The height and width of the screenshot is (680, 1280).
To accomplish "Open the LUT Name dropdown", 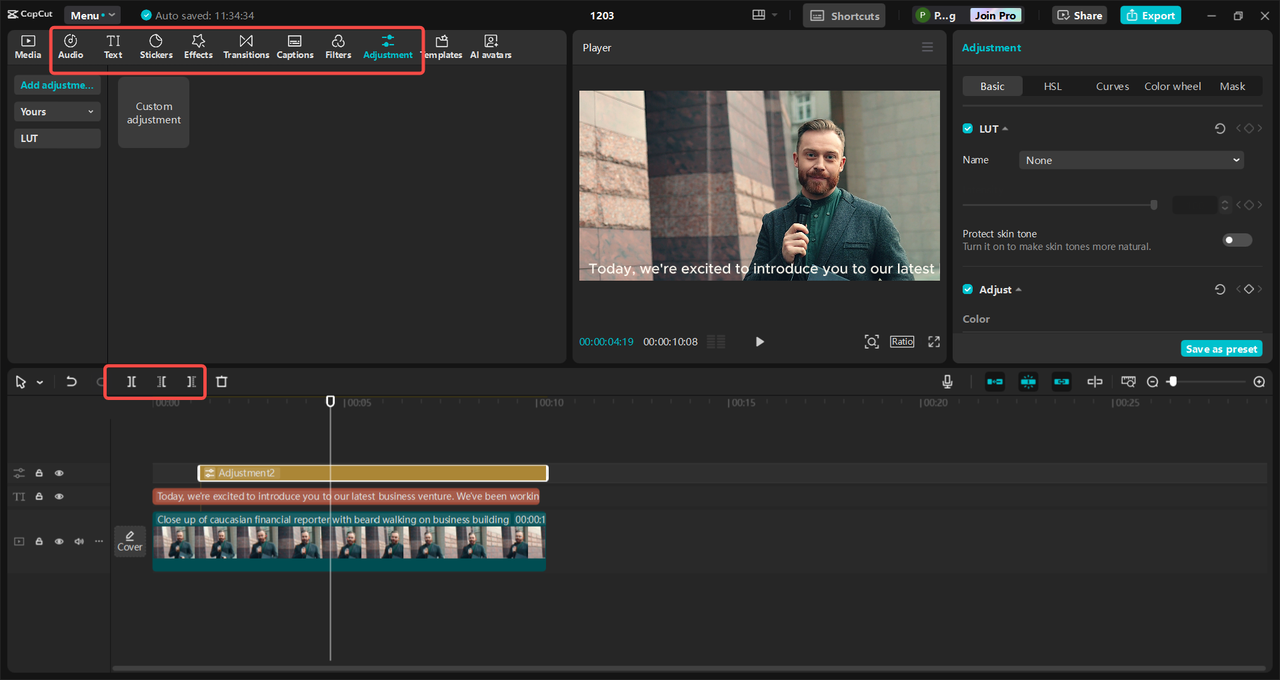I will click(x=1132, y=160).
